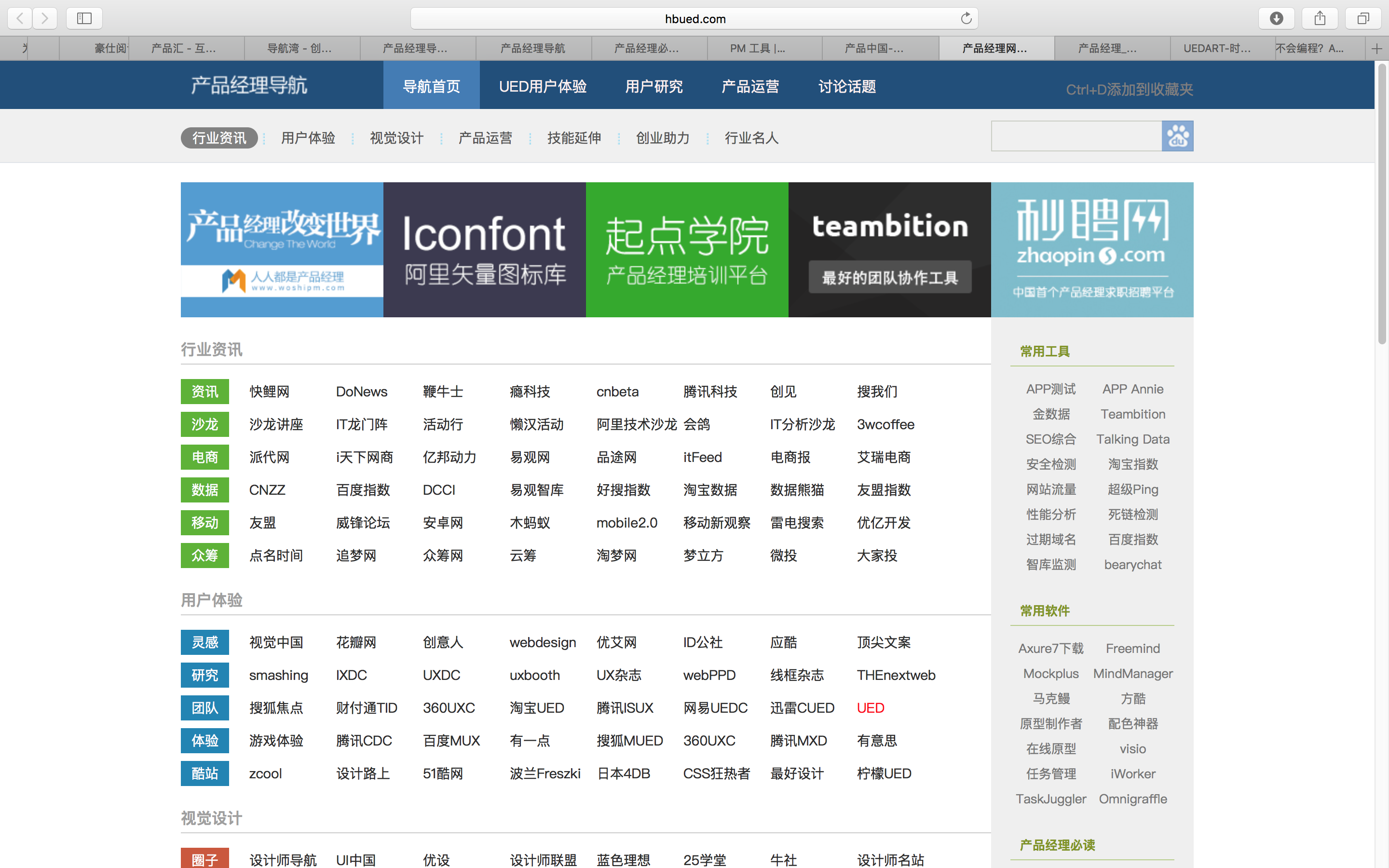Open the Axure7下载 software link
The height and width of the screenshot is (868, 1389).
1051,649
